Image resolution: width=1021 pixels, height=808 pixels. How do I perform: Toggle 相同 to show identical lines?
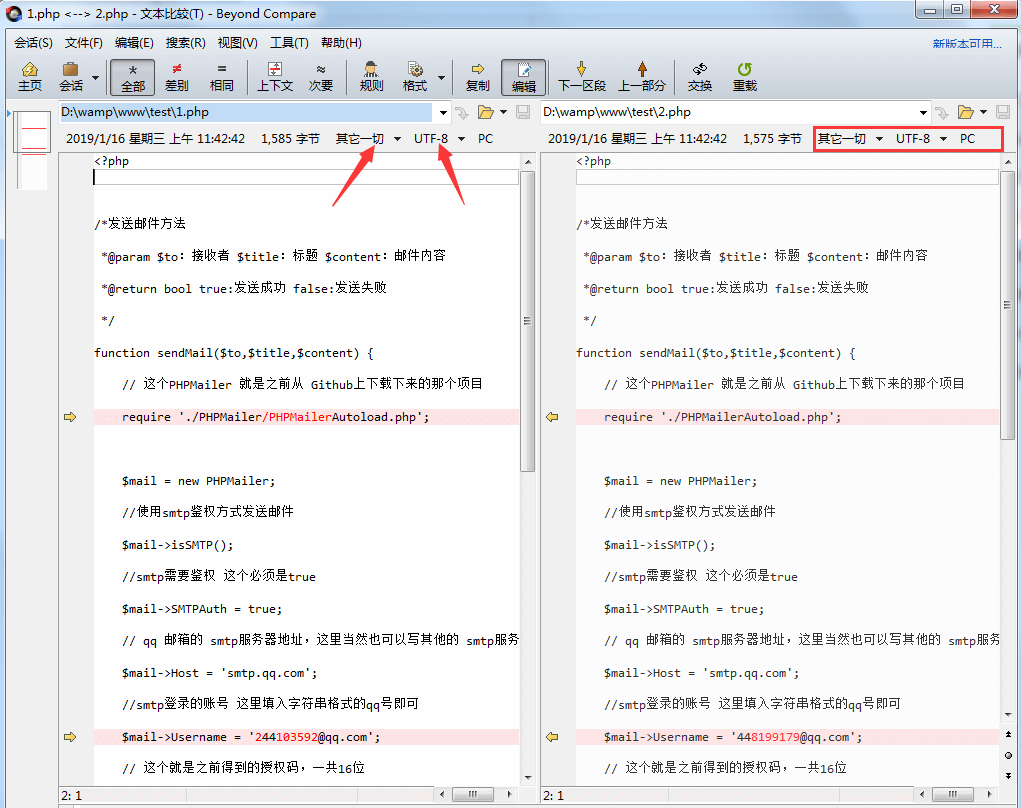coord(221,77)
